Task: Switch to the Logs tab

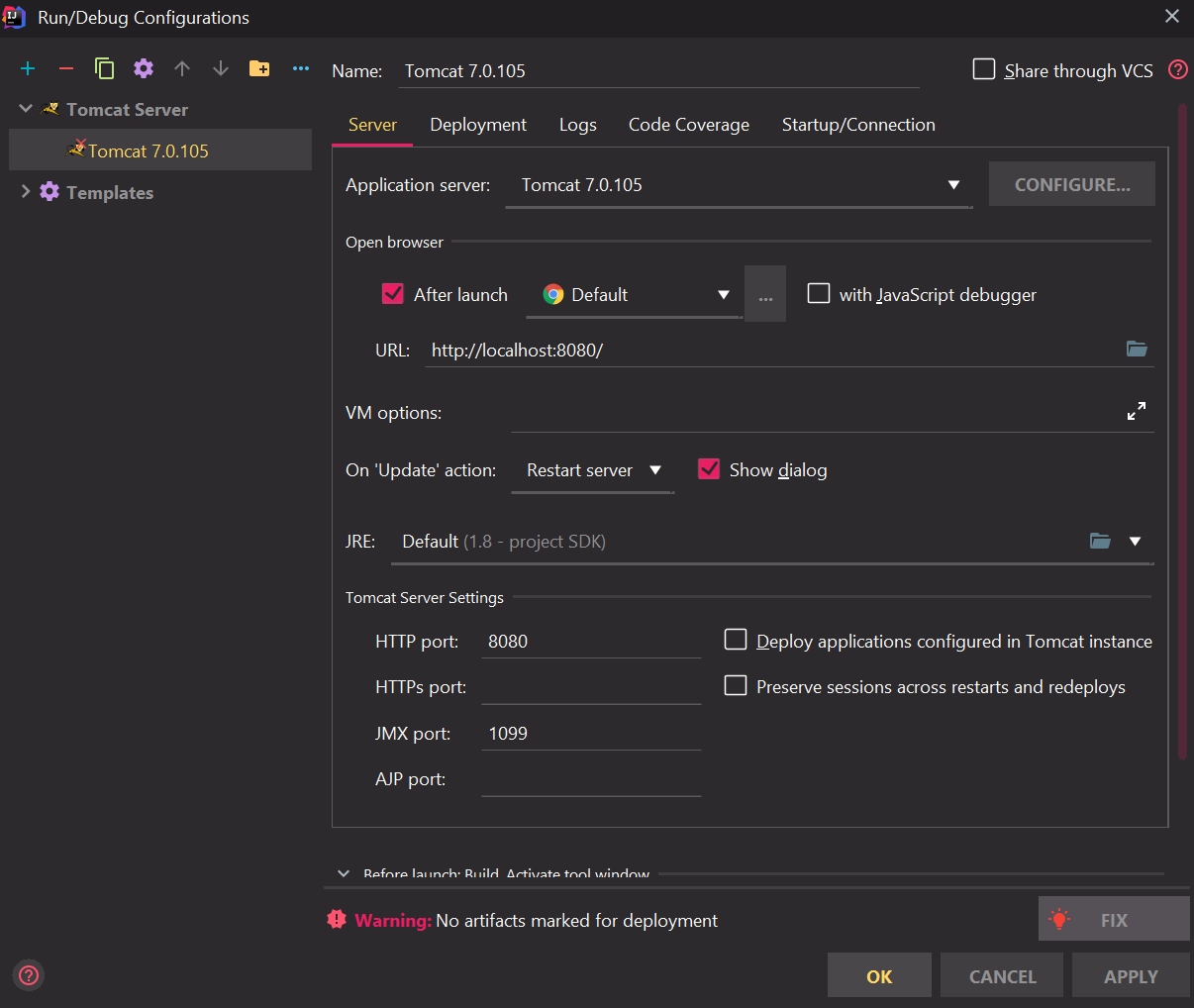Action: point(578,125)
